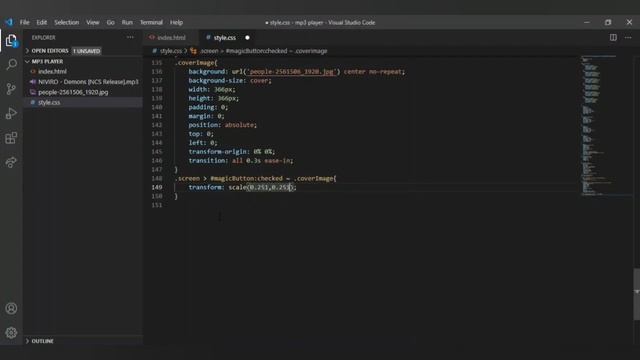This screenshot has height=360, width=640.
Task: Click the CSS icon of style.css in Explorer
Action: (33, 102)
